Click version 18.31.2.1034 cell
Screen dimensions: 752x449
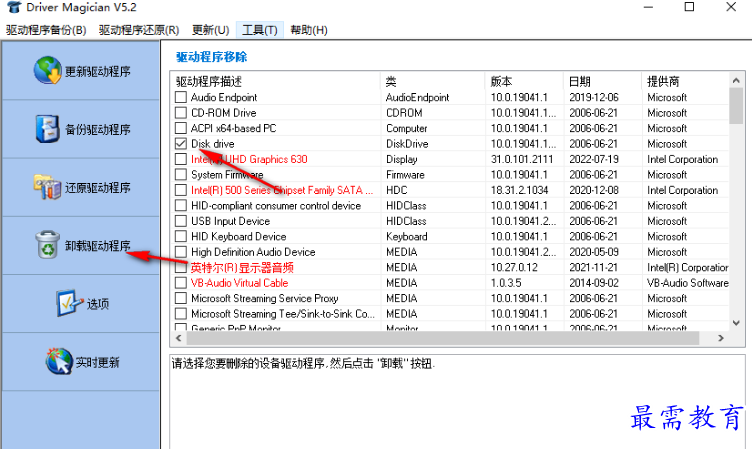point(519,190)
